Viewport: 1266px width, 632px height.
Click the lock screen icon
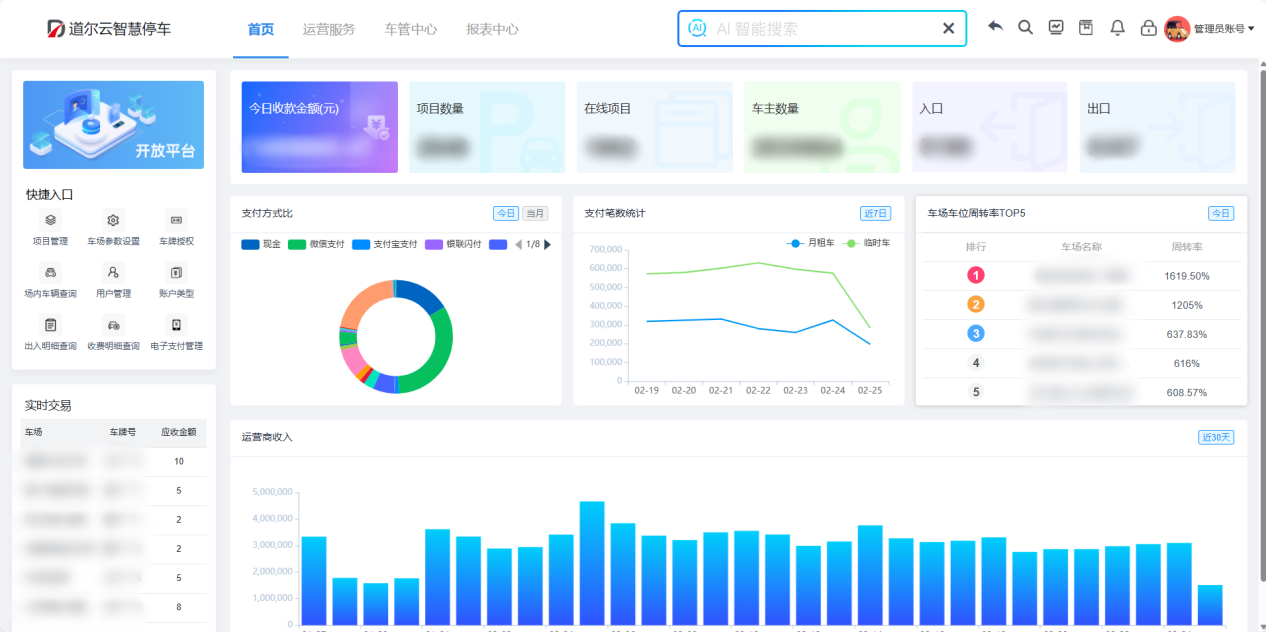[x=1148, y=28]
